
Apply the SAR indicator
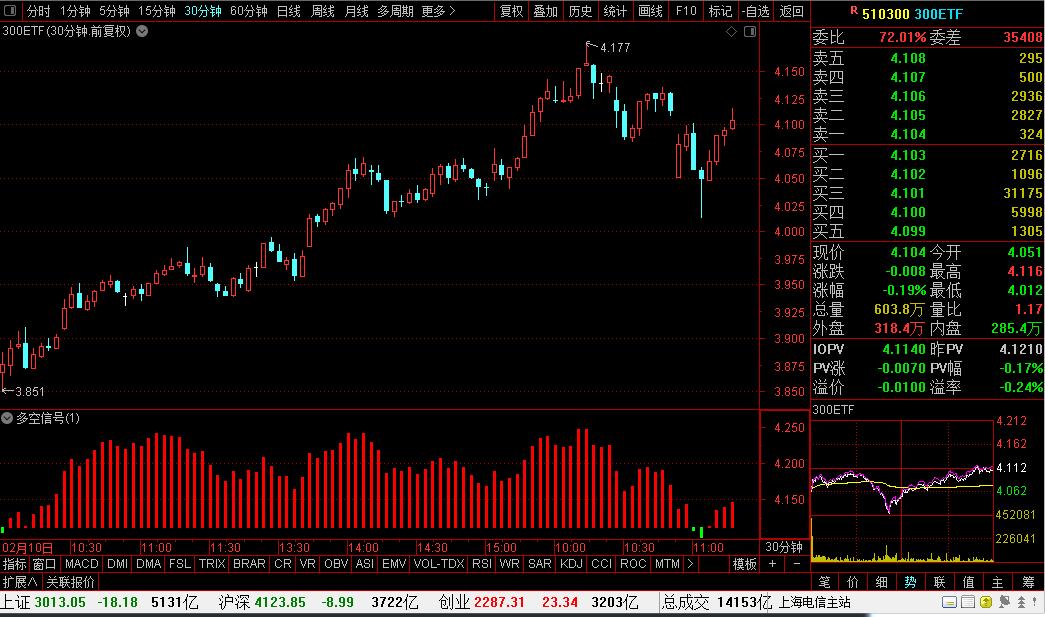540,564
